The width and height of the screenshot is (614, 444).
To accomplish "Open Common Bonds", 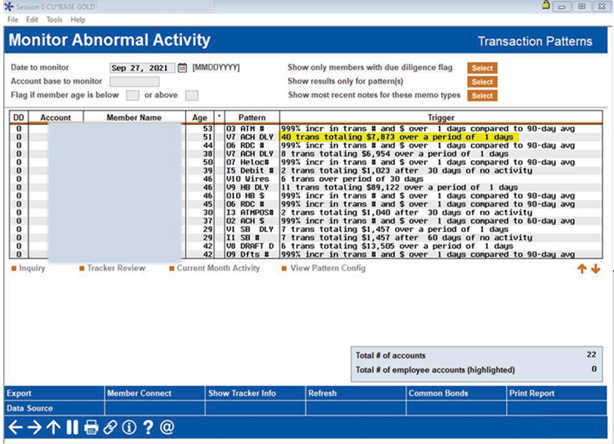I will click(456, 393).
